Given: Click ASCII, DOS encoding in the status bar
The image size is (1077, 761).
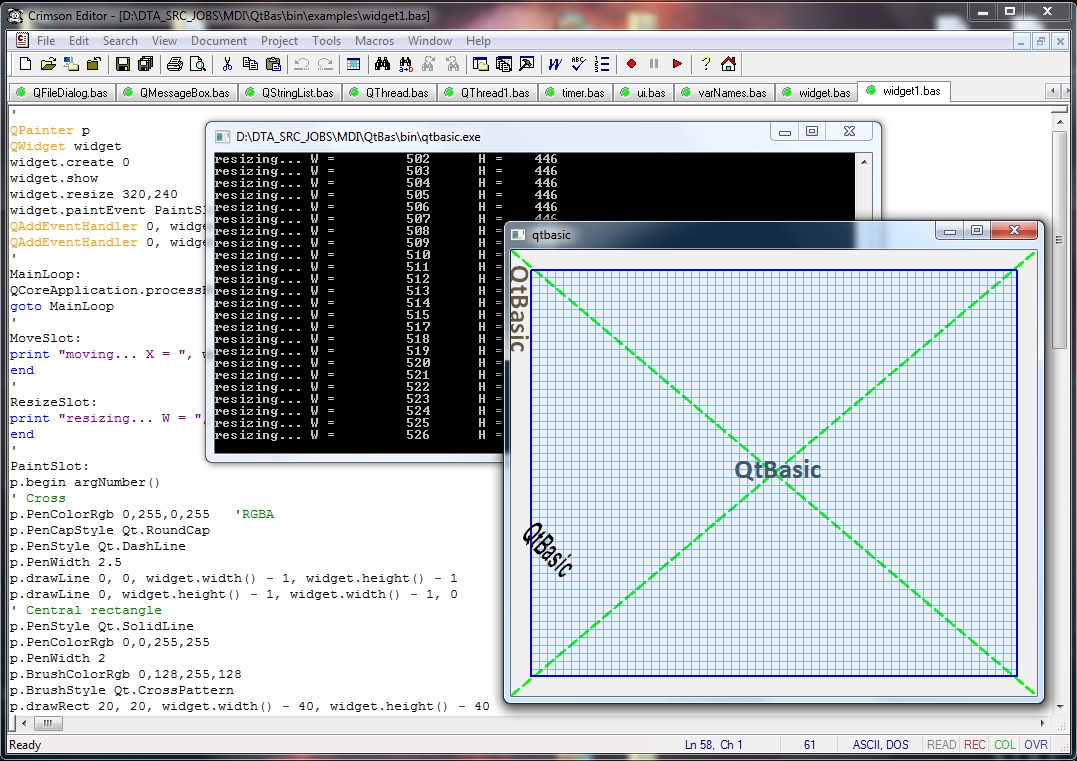Looking at the screenshot, I should (x=880, y=745).
